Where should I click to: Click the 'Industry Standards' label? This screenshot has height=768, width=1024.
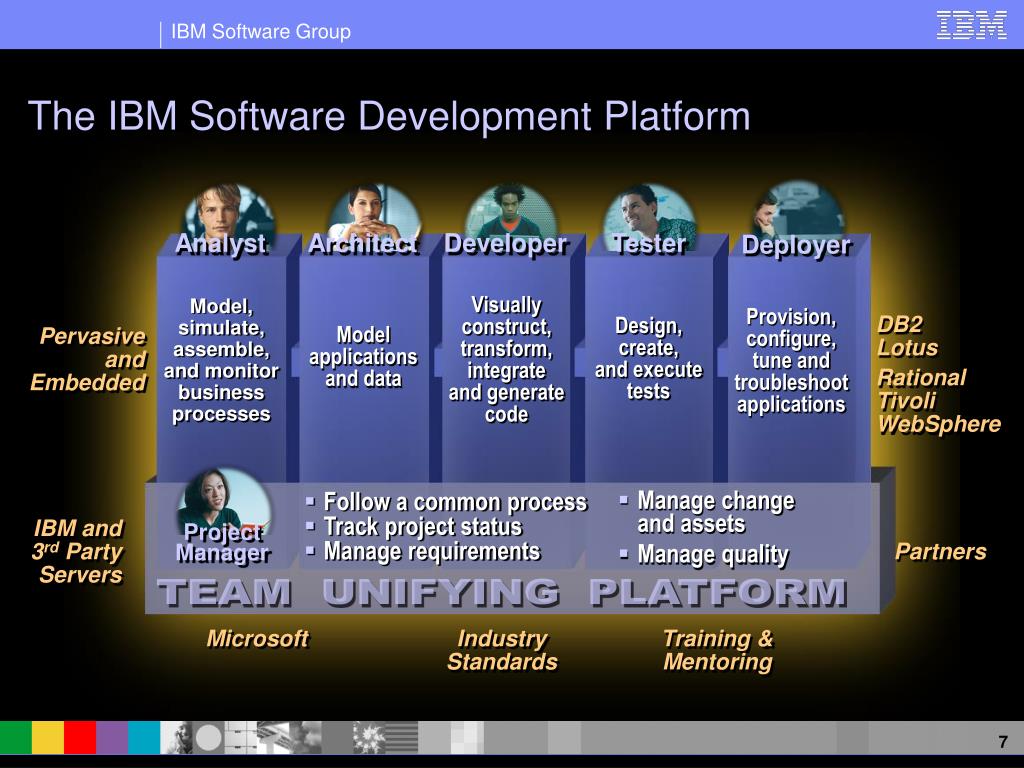coord(502,650)
